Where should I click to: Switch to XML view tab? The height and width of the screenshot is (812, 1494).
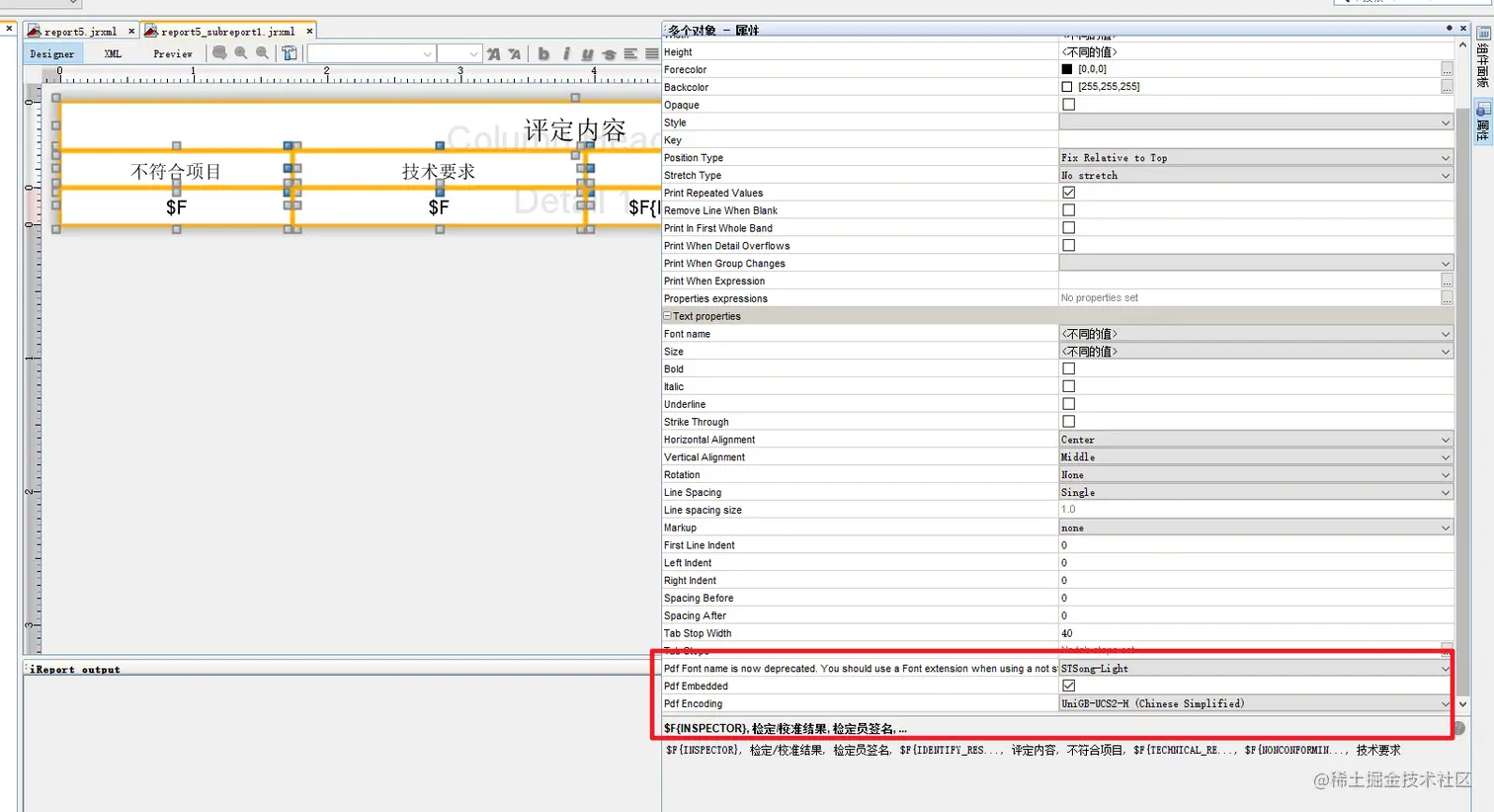pos(113,54)
